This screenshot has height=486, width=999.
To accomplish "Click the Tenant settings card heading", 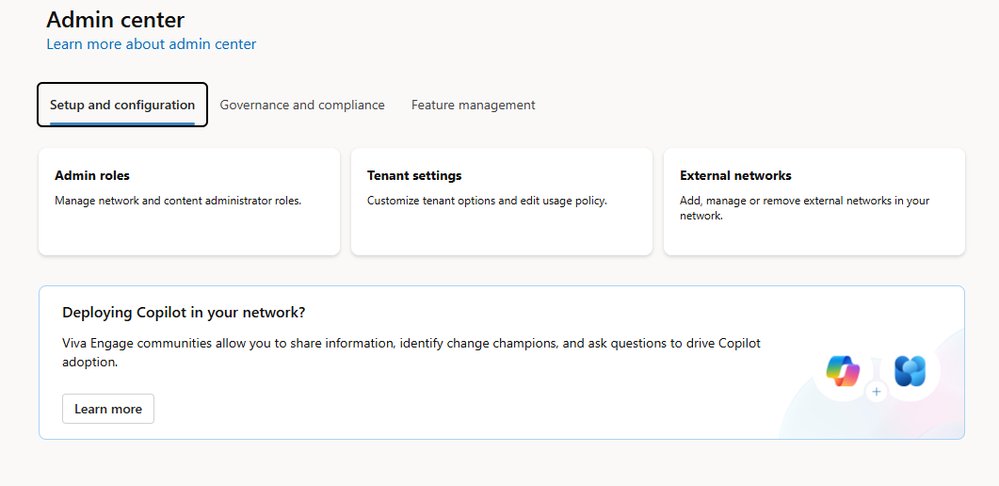I will click(414, 176).
